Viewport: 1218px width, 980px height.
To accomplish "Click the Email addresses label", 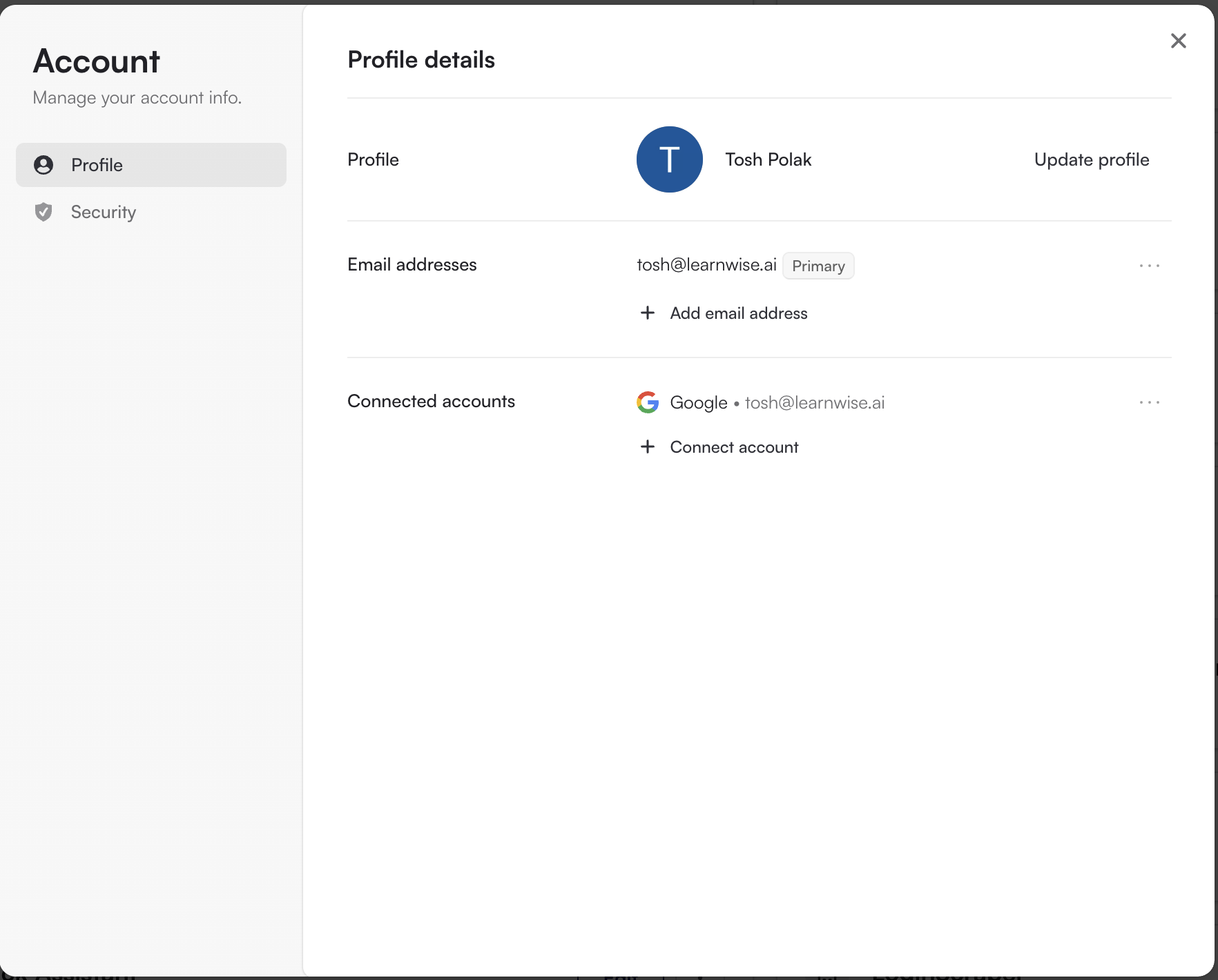I will pyautogui.click(x=412, y=264).
